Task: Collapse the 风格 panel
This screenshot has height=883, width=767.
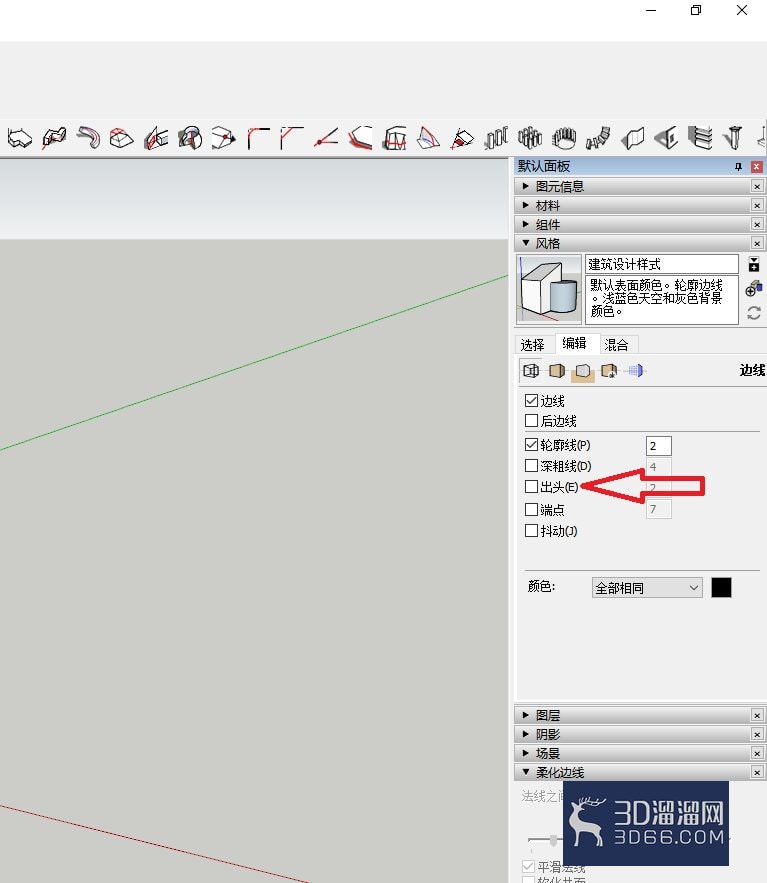Action: coord(640,243)
